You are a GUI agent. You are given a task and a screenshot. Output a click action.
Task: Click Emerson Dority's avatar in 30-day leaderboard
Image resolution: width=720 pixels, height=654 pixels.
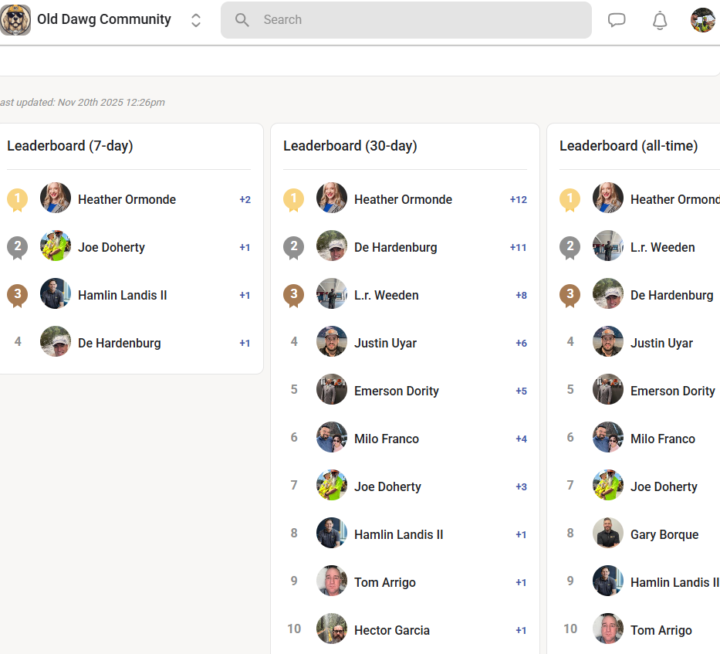click(x=332, y=390)
